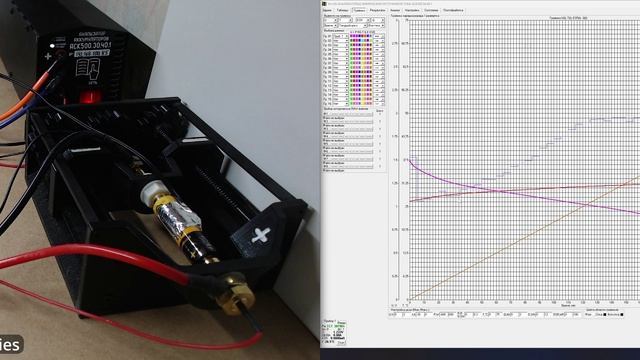Image resolution: width=640 pixels, height=360 pixels.
Task: Click the application icon in the title bar
Action: [324, 4]
